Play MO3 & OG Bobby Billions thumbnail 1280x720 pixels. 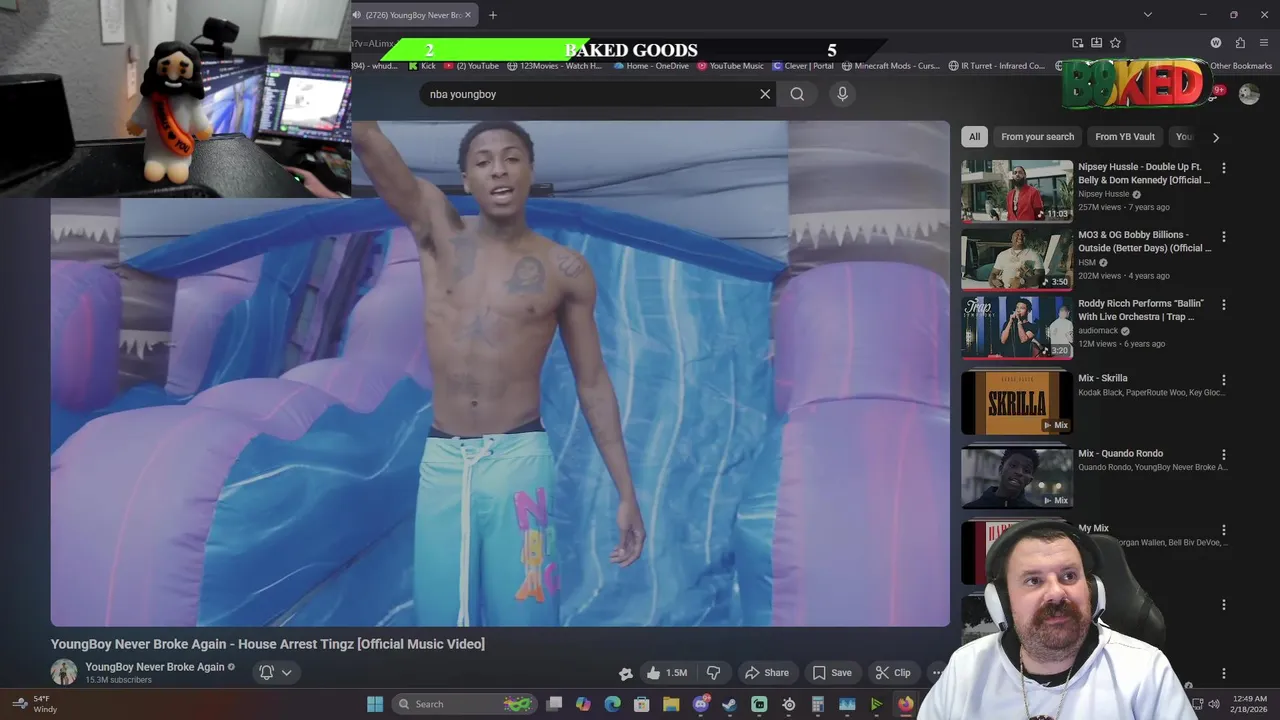point(1017,259)
